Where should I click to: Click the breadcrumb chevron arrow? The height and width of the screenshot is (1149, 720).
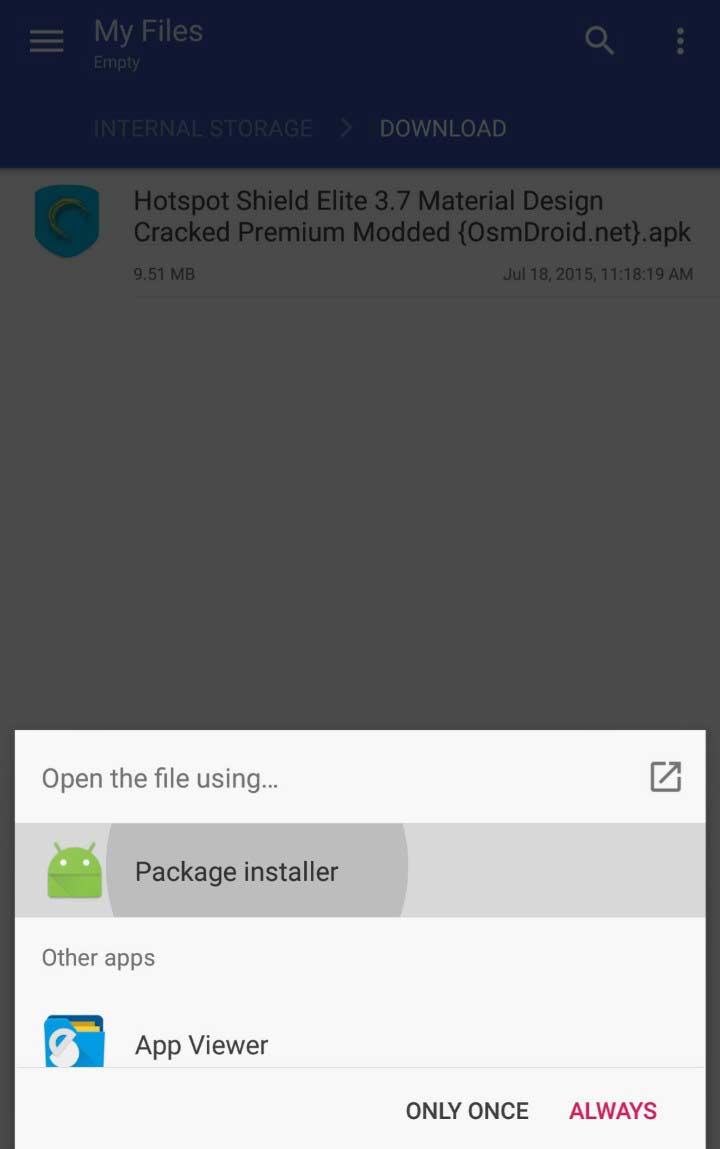346,128
